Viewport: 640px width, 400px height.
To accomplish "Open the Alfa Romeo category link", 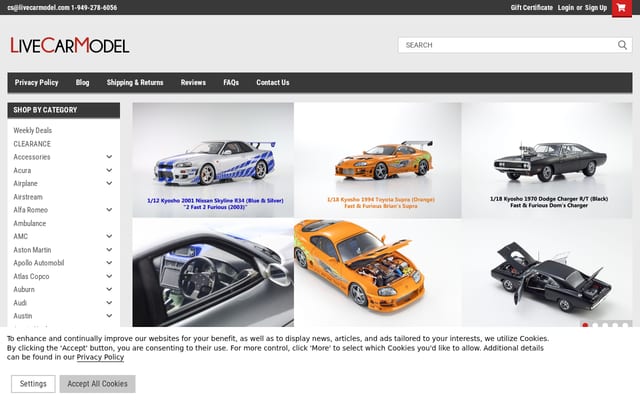I will 31,210.
